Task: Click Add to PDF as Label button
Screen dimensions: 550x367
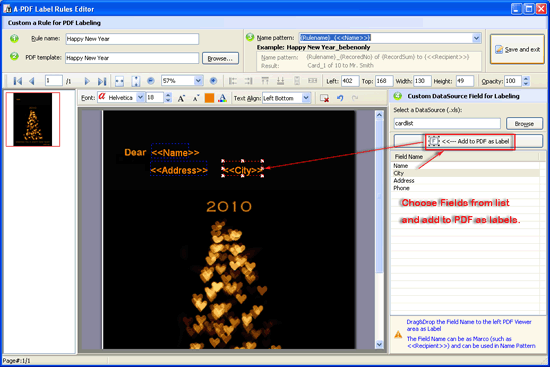Action: click(x=469, y=141)
